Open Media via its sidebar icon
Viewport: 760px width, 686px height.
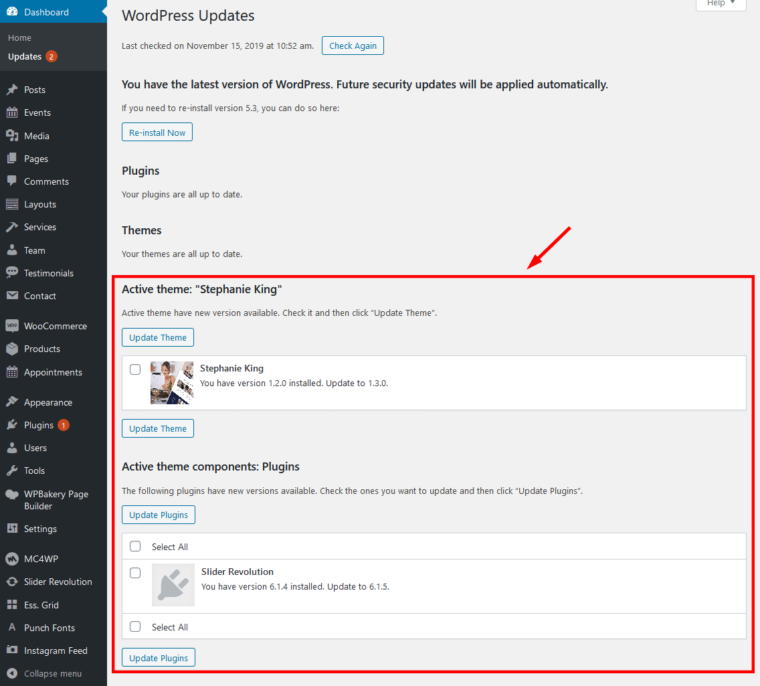[x=12, y=136]
